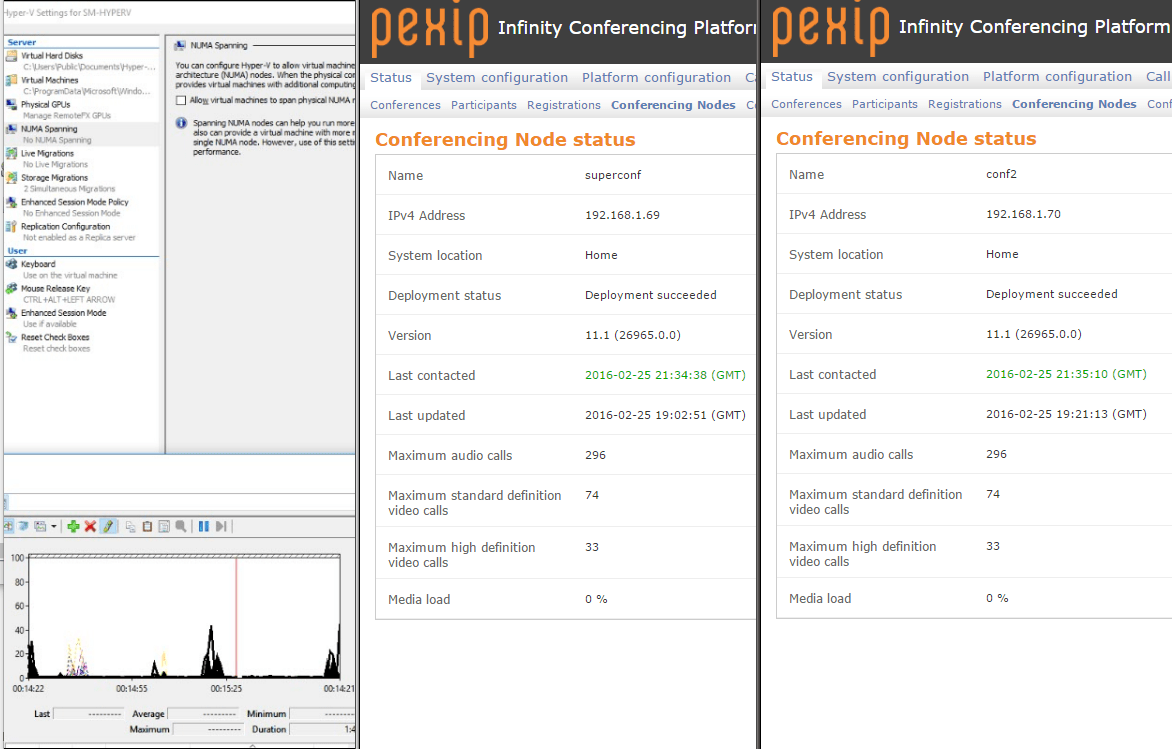Screen dimensions: 1172x749
Task: Select the Virtual Machines folder icon
Action: (x=11, y=80)
